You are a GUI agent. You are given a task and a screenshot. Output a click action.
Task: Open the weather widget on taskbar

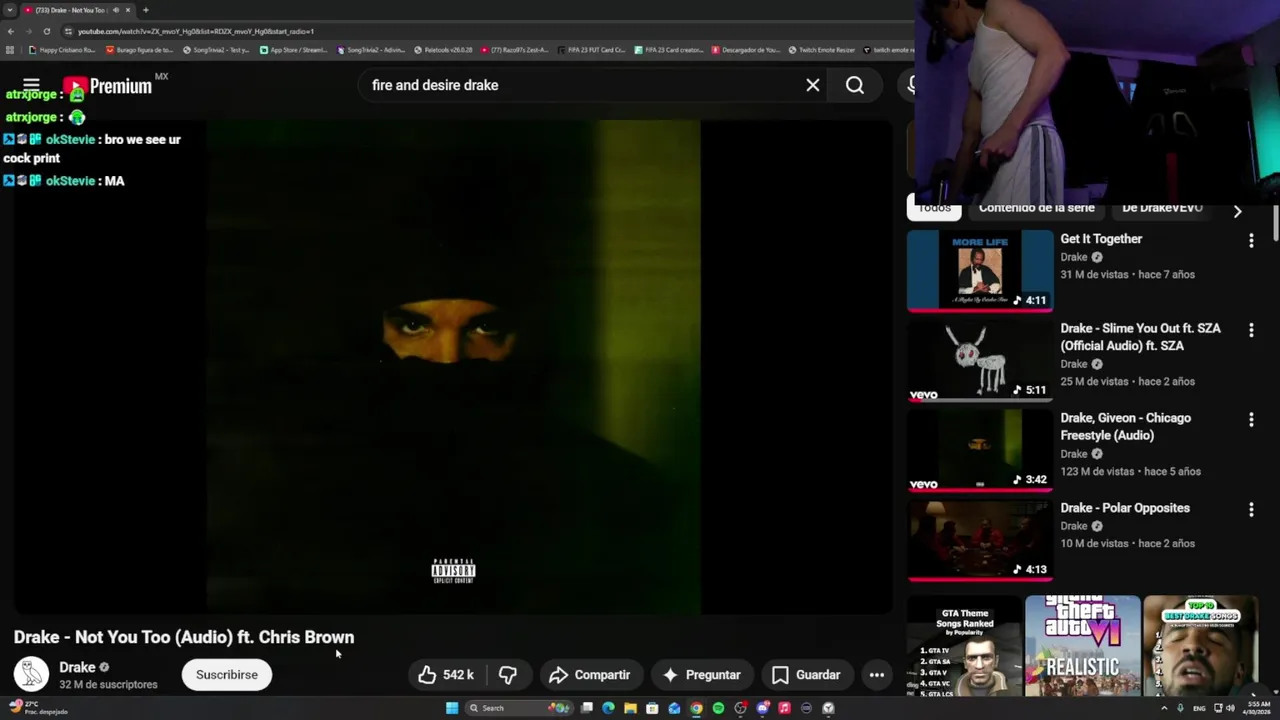coord(36,707)
